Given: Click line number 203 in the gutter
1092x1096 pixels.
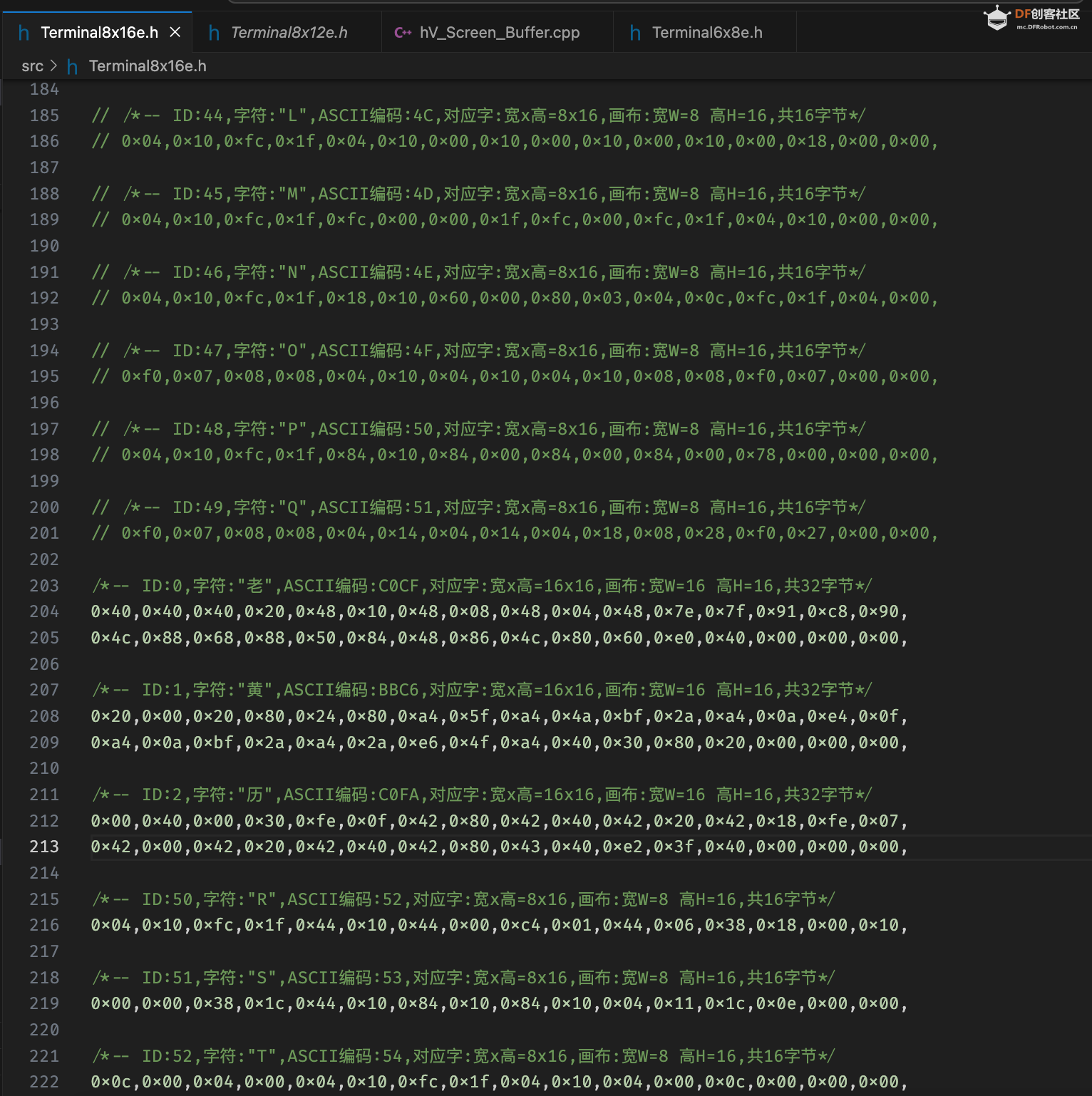Looking at the screenshot, I should pos(44,586).
